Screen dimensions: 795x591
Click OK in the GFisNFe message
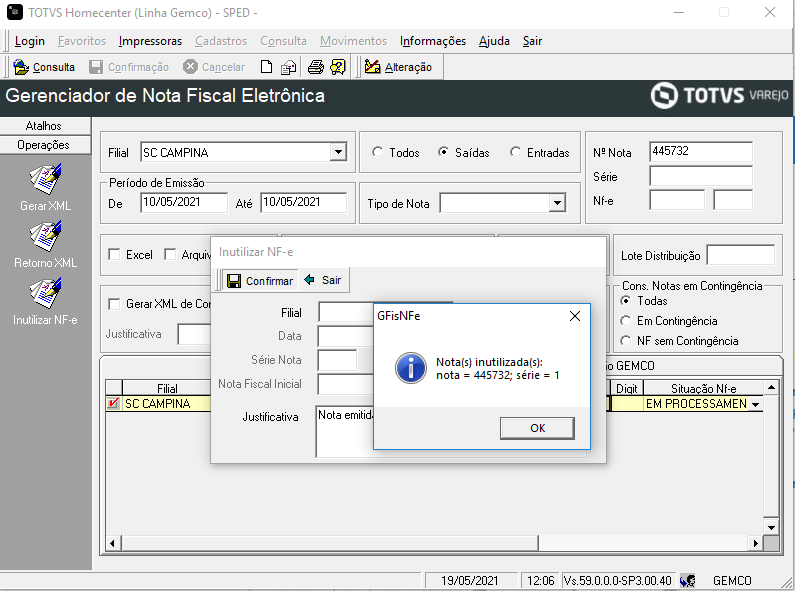537,428
